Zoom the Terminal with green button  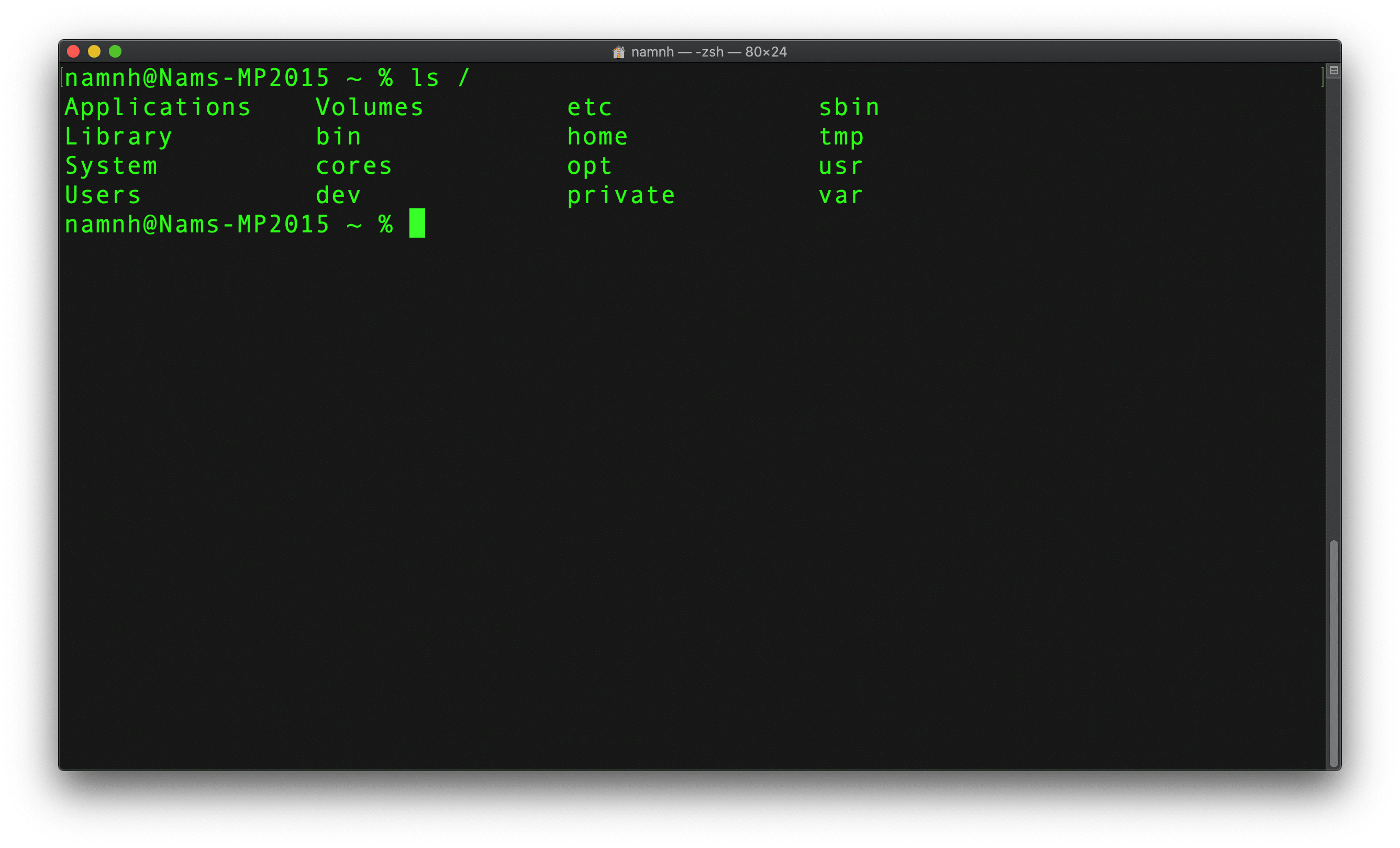115,52
